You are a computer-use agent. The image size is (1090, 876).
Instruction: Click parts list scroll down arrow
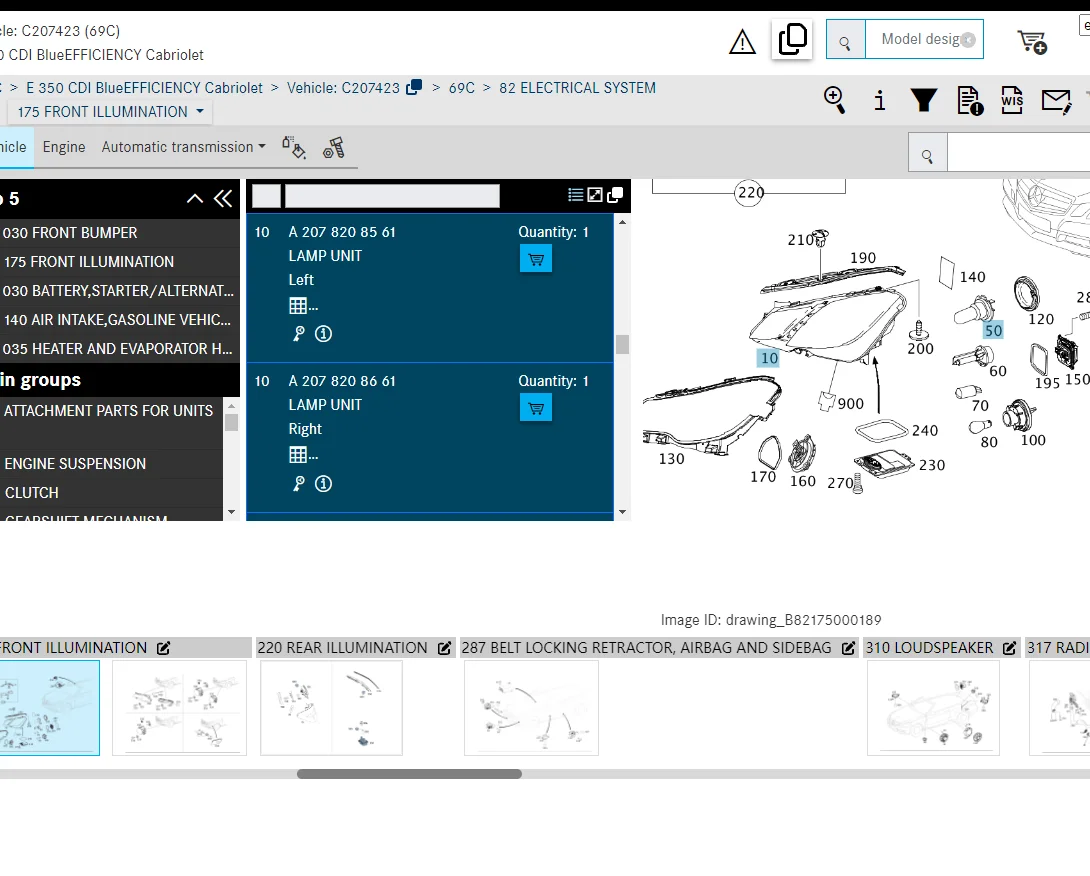pyautogui.click(x=622, y=512)
